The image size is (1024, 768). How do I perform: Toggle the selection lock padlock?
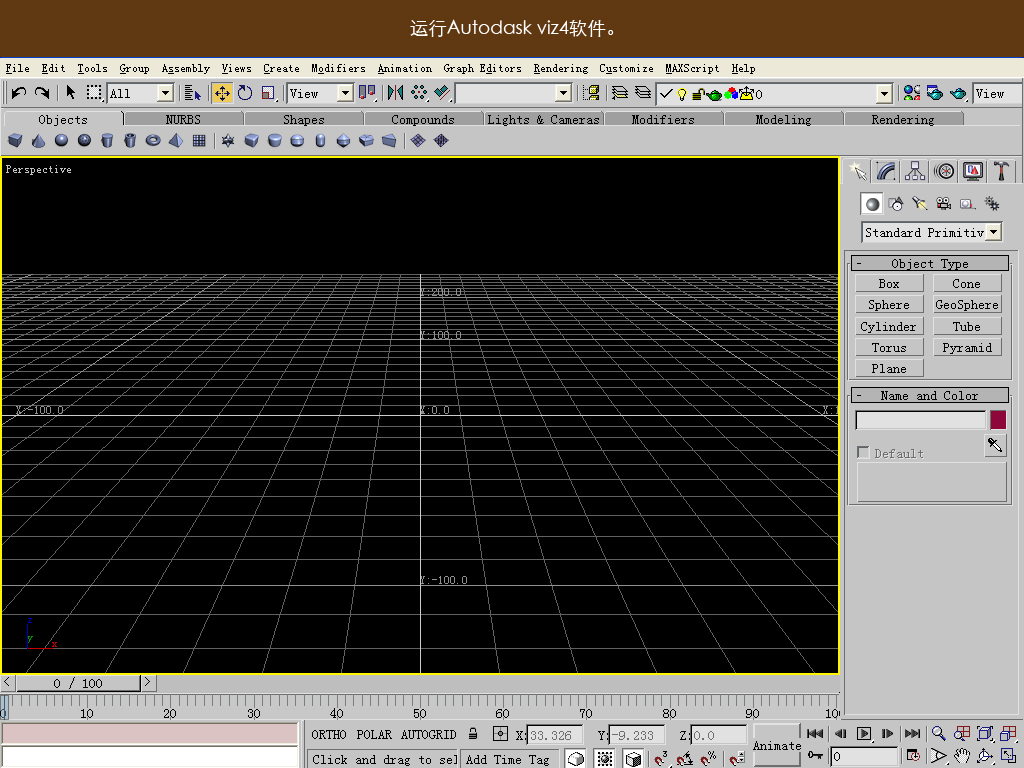point(473,734)
